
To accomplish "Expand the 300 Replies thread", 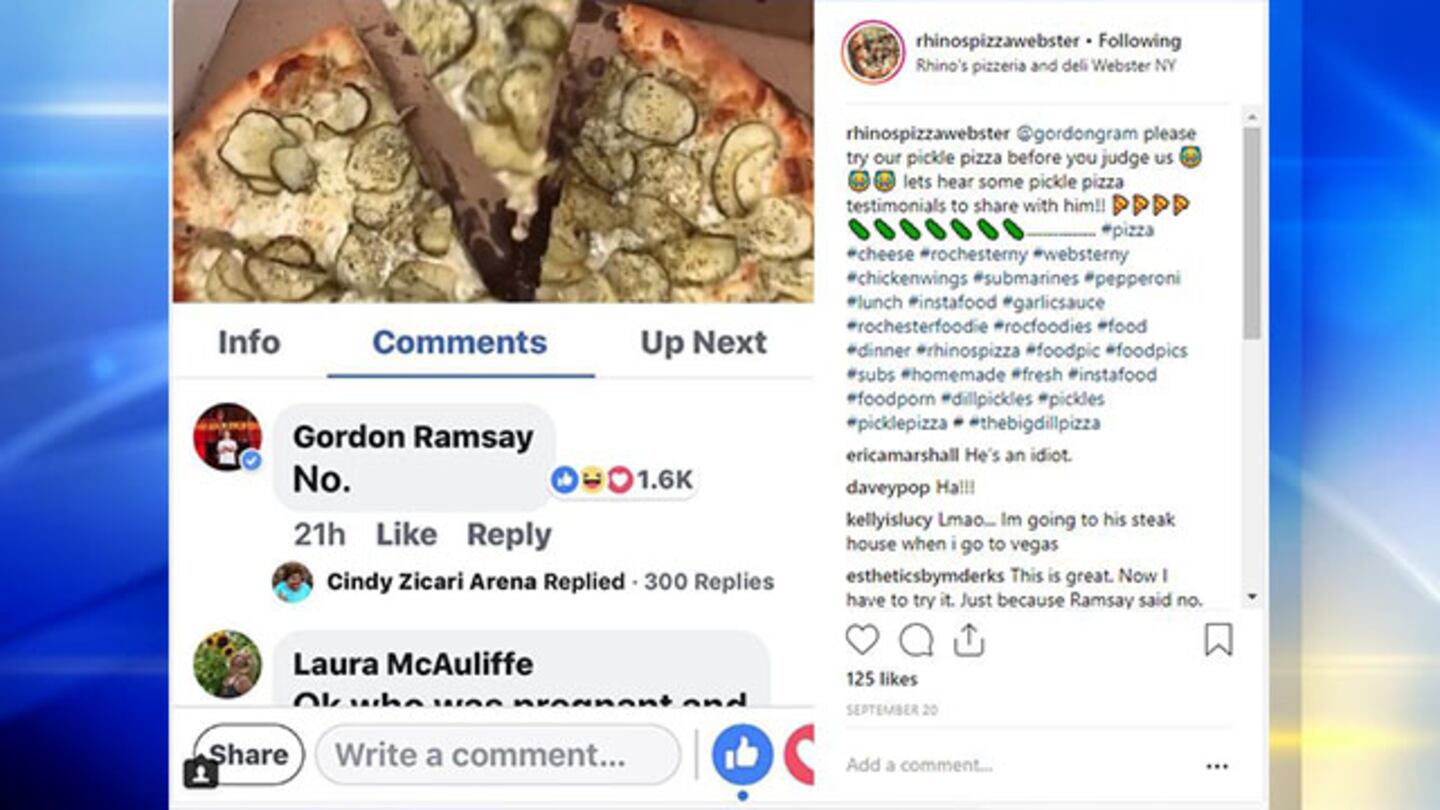I will 709,582.
